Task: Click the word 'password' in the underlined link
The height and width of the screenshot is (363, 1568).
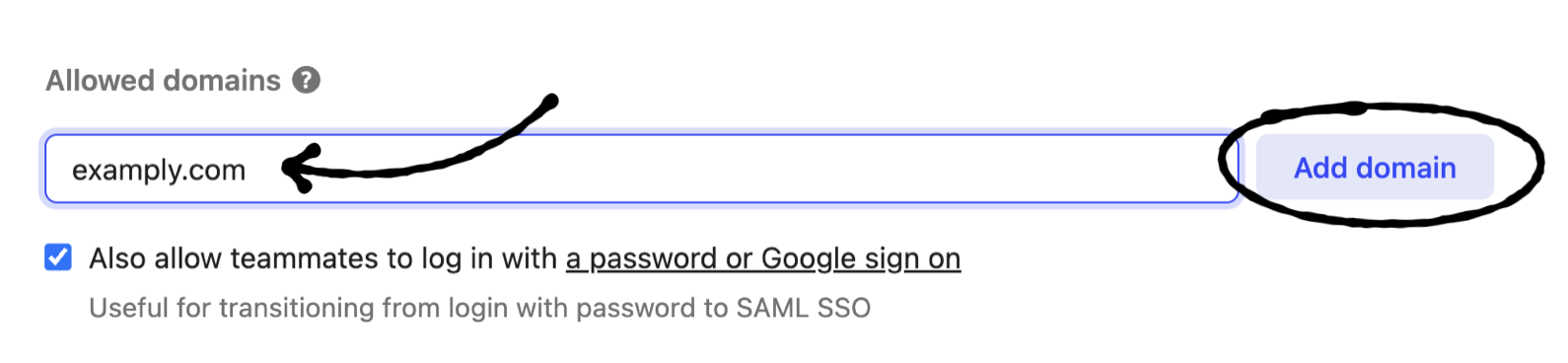Action: pyautogui.click(x=653, y=259)
